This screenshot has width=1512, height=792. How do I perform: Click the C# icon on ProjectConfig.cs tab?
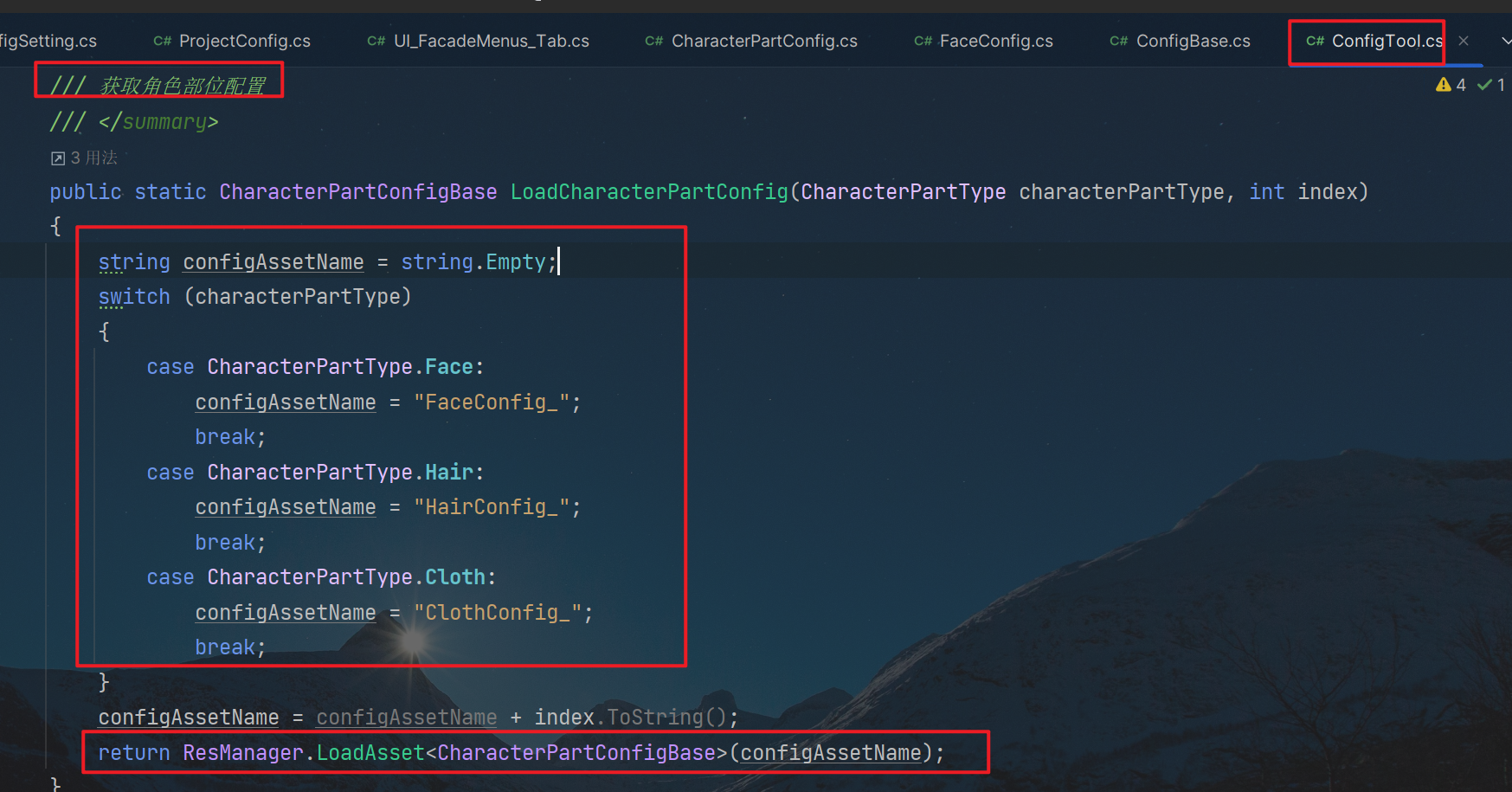[162, 42]
